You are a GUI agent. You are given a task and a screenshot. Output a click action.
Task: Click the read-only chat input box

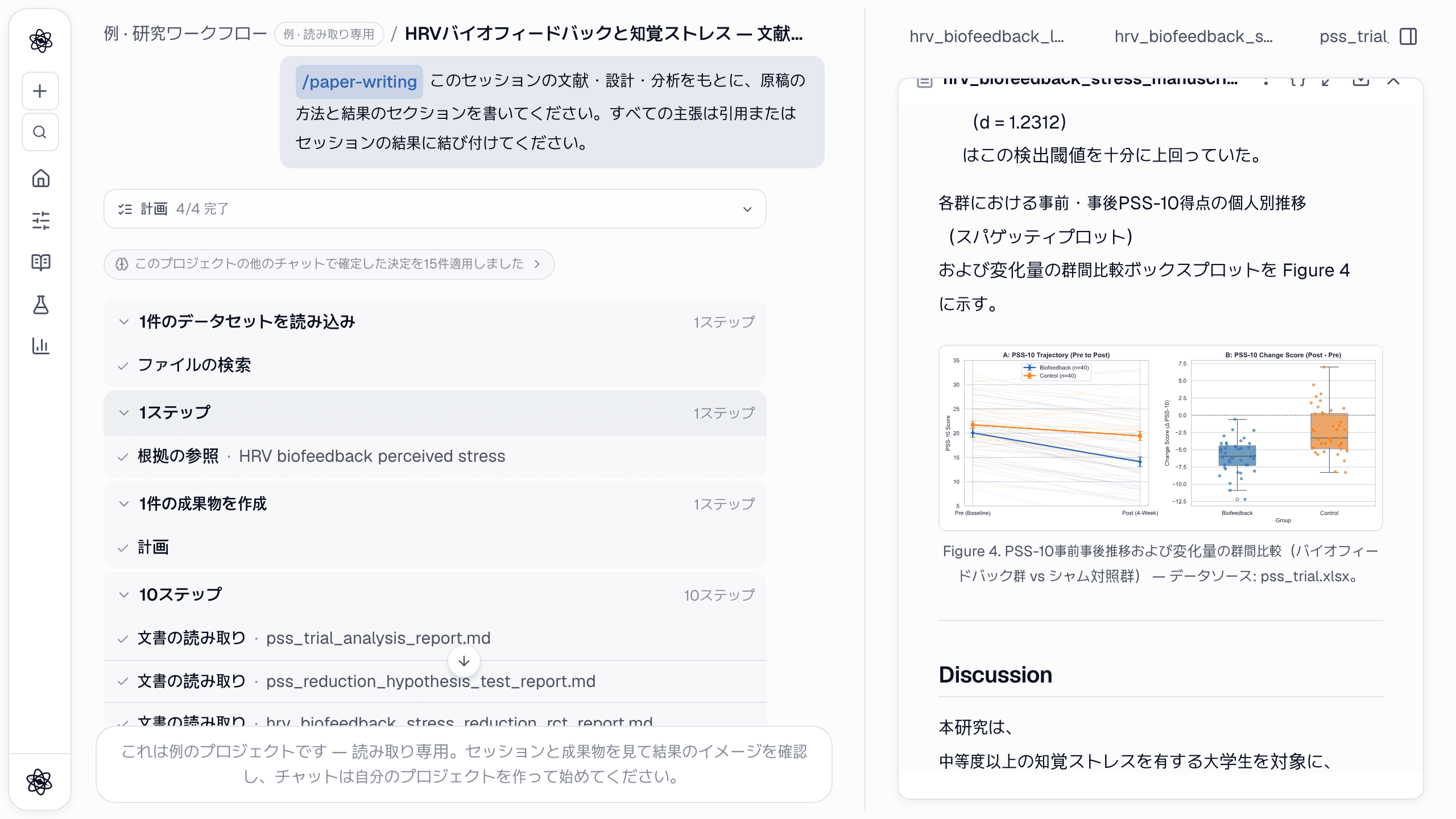[464, 764]
